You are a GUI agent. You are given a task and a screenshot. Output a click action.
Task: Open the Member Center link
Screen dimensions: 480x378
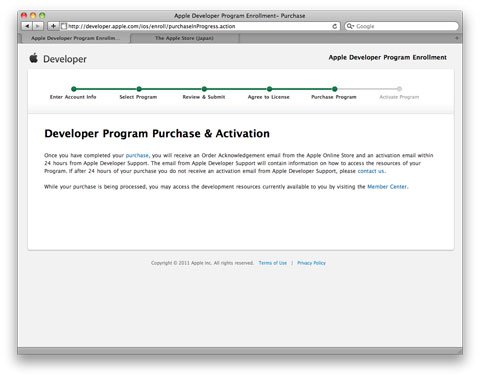pos(387,187)
